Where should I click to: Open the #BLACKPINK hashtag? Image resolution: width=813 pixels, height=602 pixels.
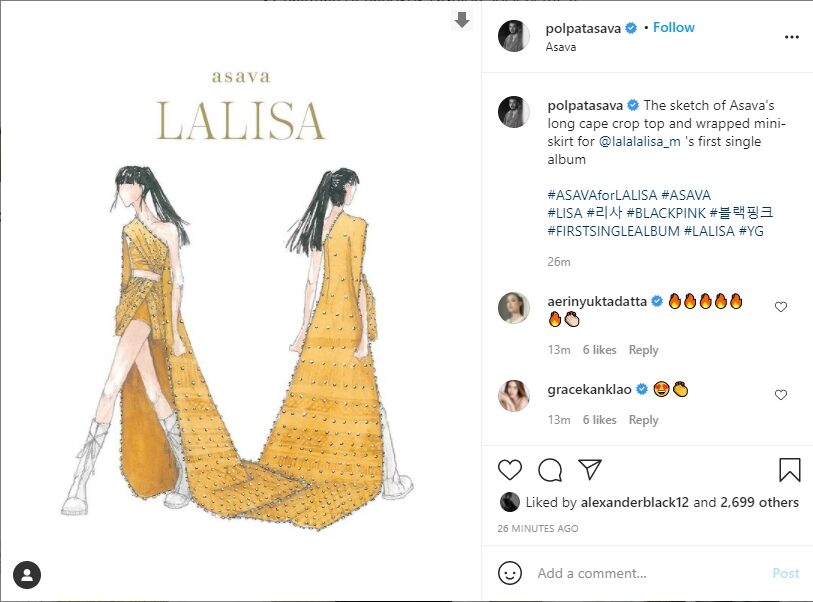pyautogui.click(x=666, y=213)
